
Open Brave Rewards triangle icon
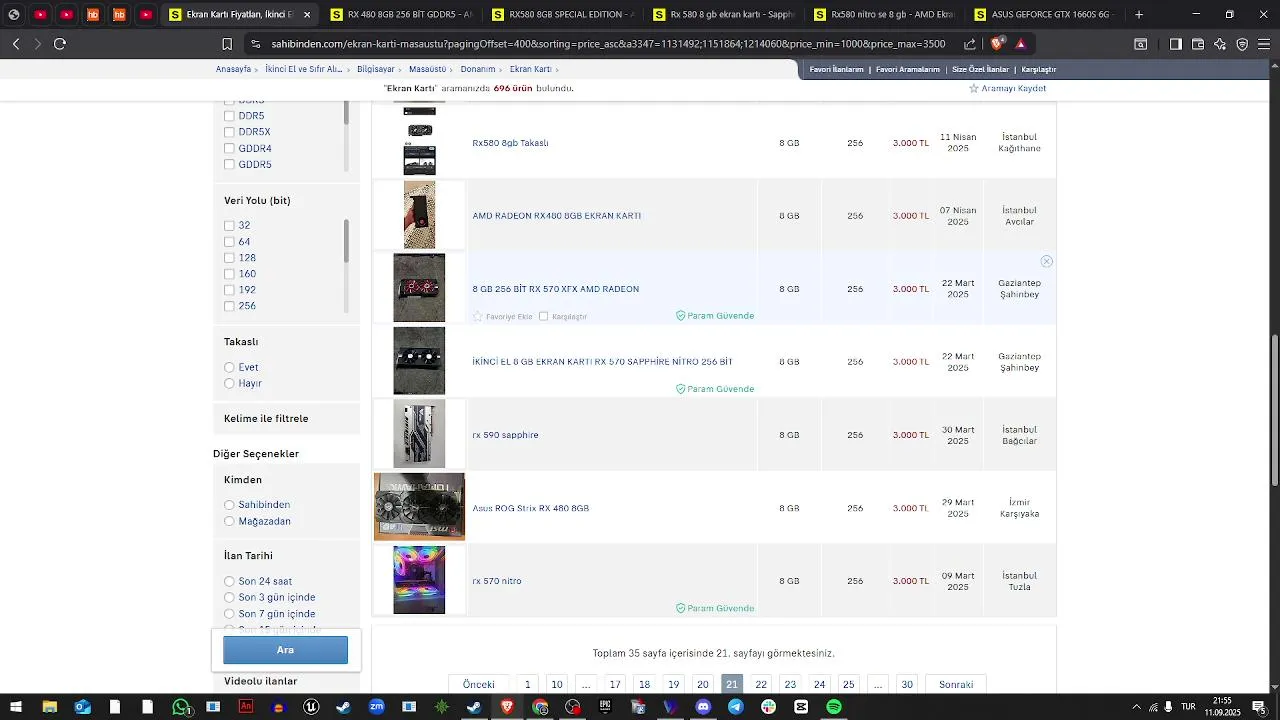tap(1020, 44)
